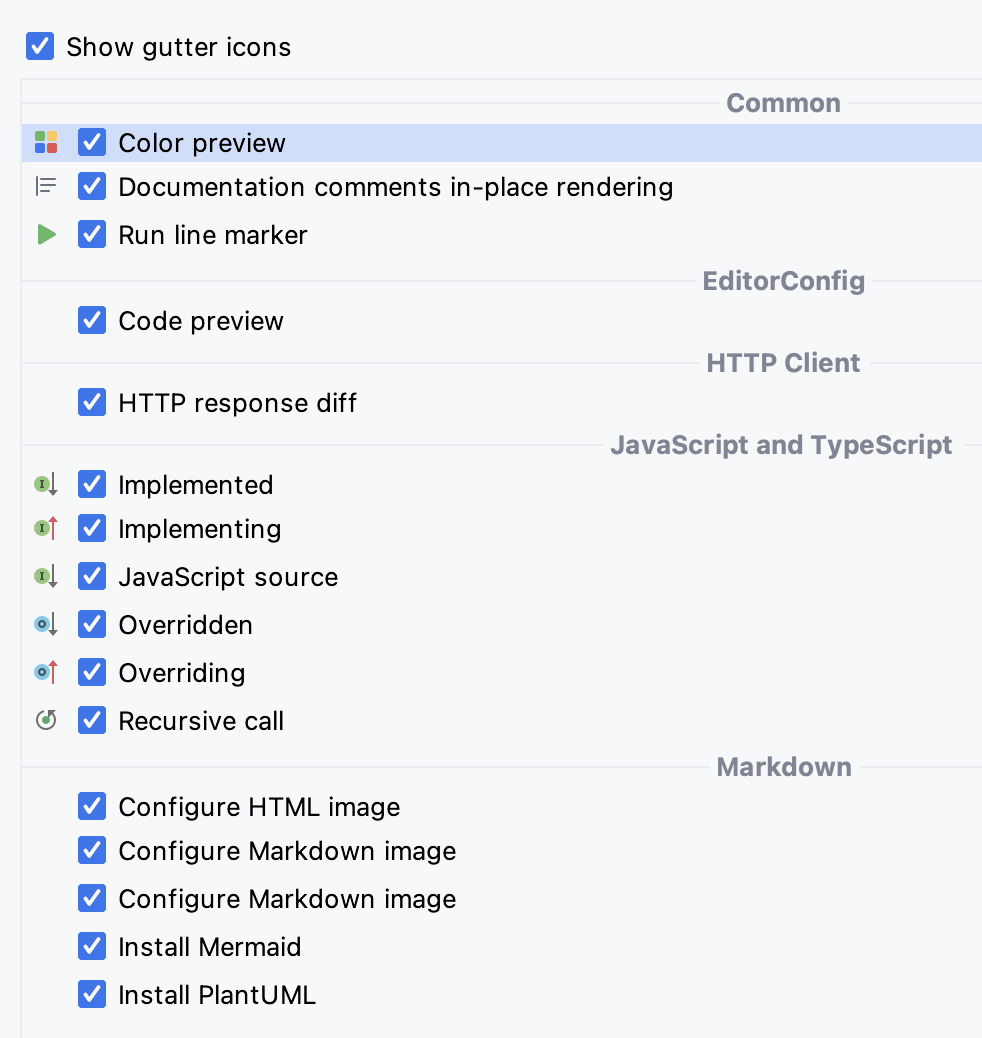Uncheck HTTP response diff

coord(91,402)
